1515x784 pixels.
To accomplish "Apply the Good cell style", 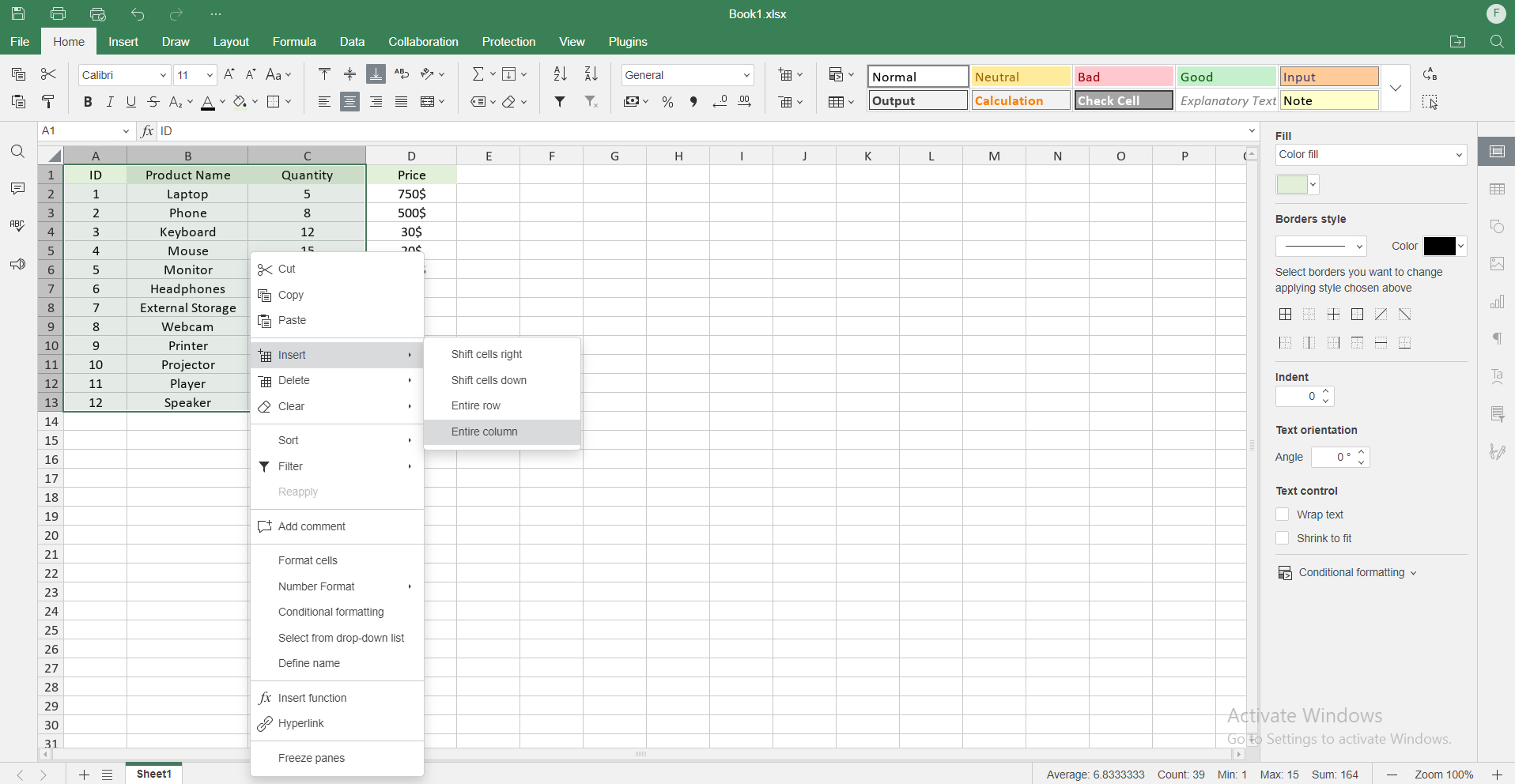I will coord(1225,76).
